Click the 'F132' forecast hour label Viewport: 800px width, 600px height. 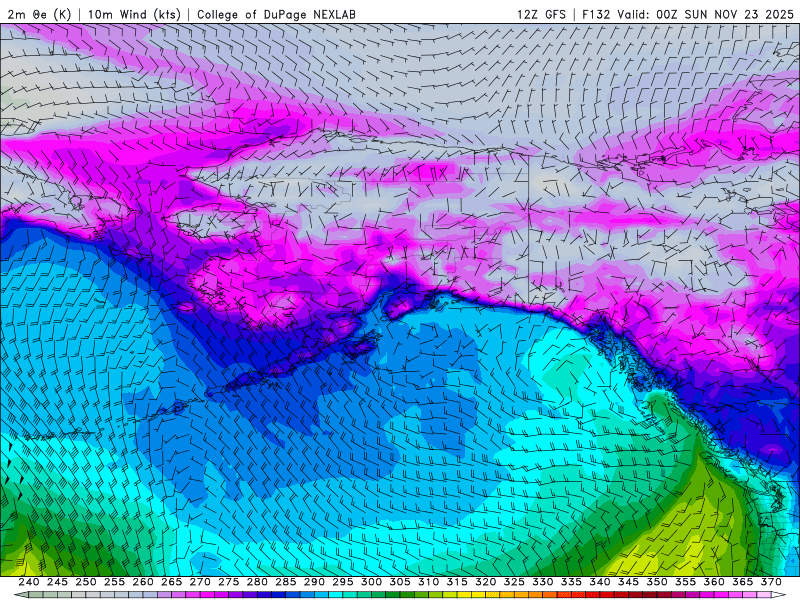point(596,14)
